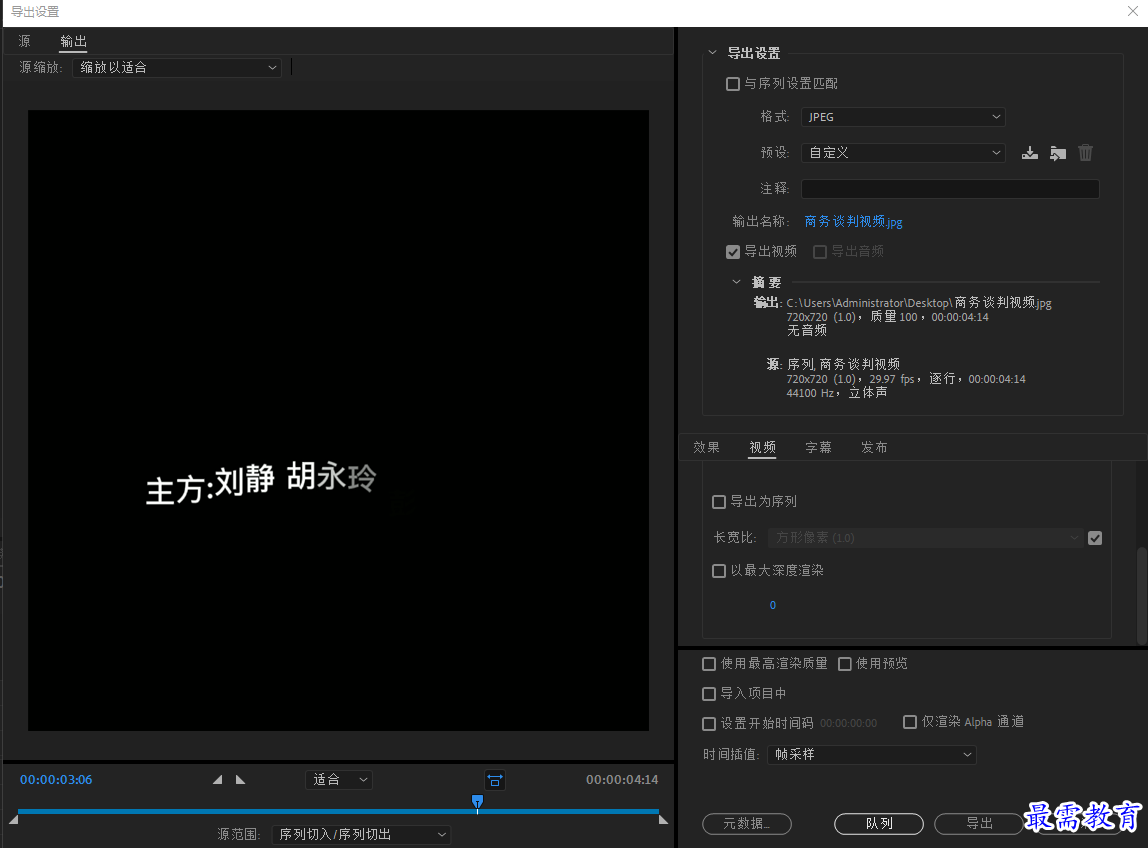1148x848 pixels.
Task: Open the source scaling dropdown
Action: 176,67
